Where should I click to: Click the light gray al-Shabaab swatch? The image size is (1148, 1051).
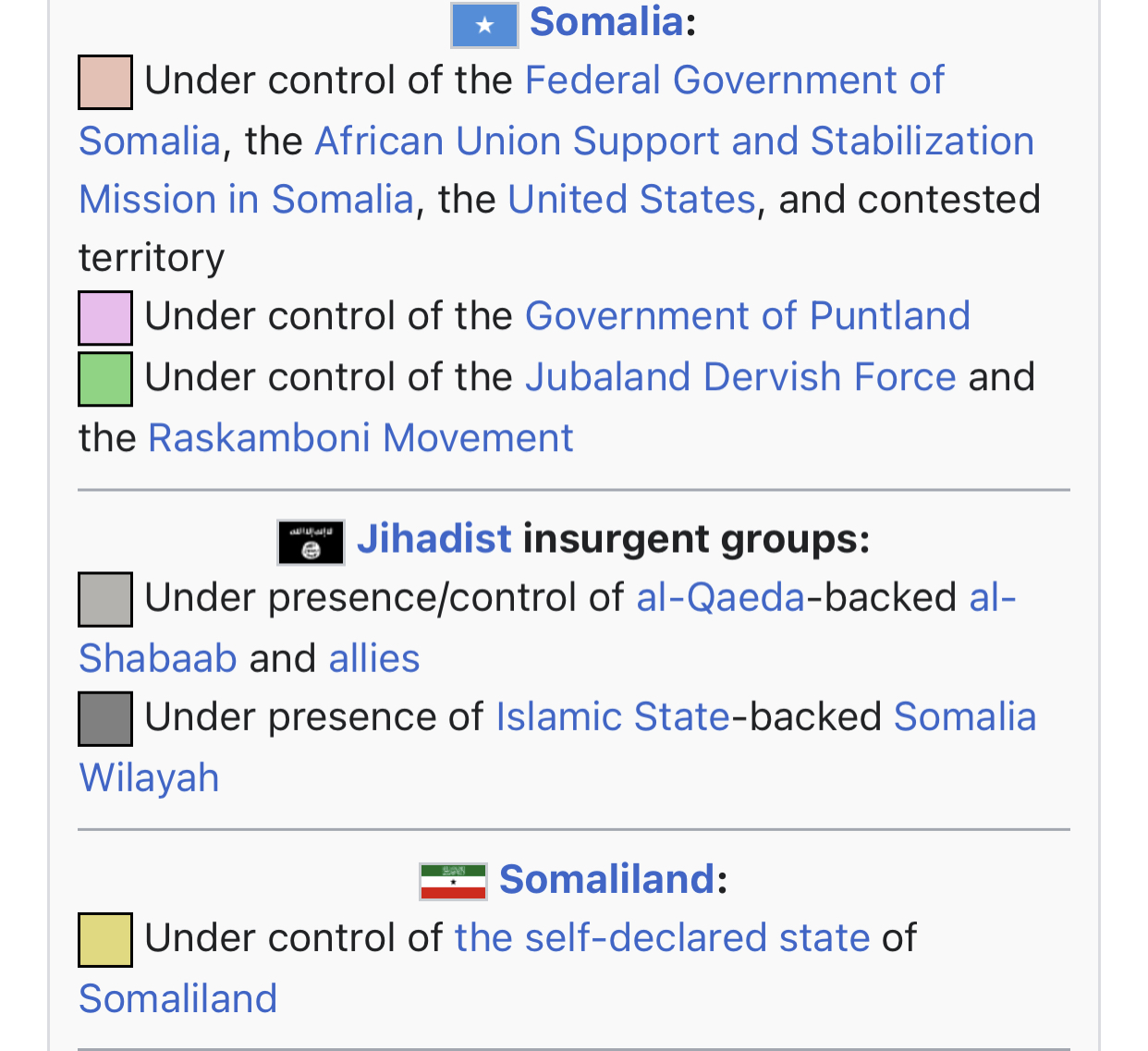(105, 600)
